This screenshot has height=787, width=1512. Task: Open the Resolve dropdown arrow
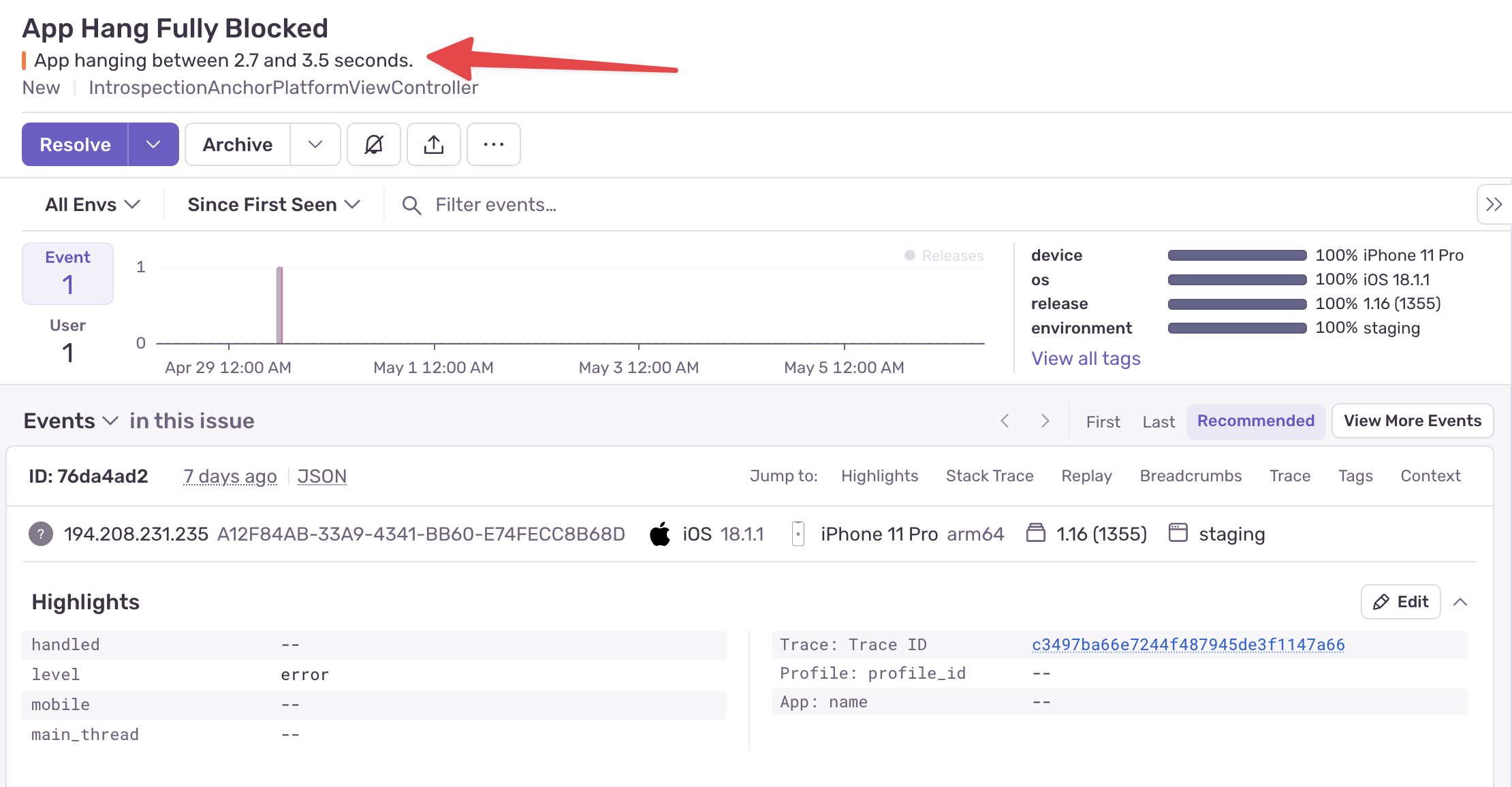[153, 144]
